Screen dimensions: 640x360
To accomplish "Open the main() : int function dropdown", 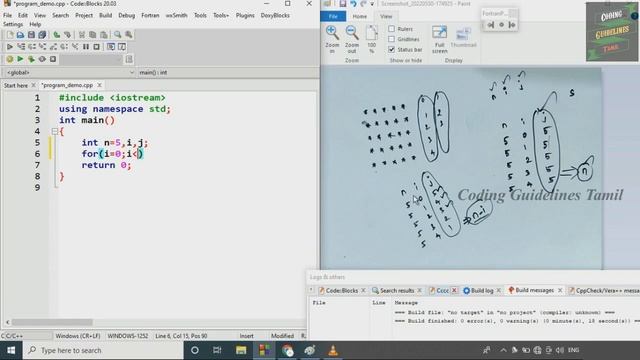I will (x=228, y=72).
